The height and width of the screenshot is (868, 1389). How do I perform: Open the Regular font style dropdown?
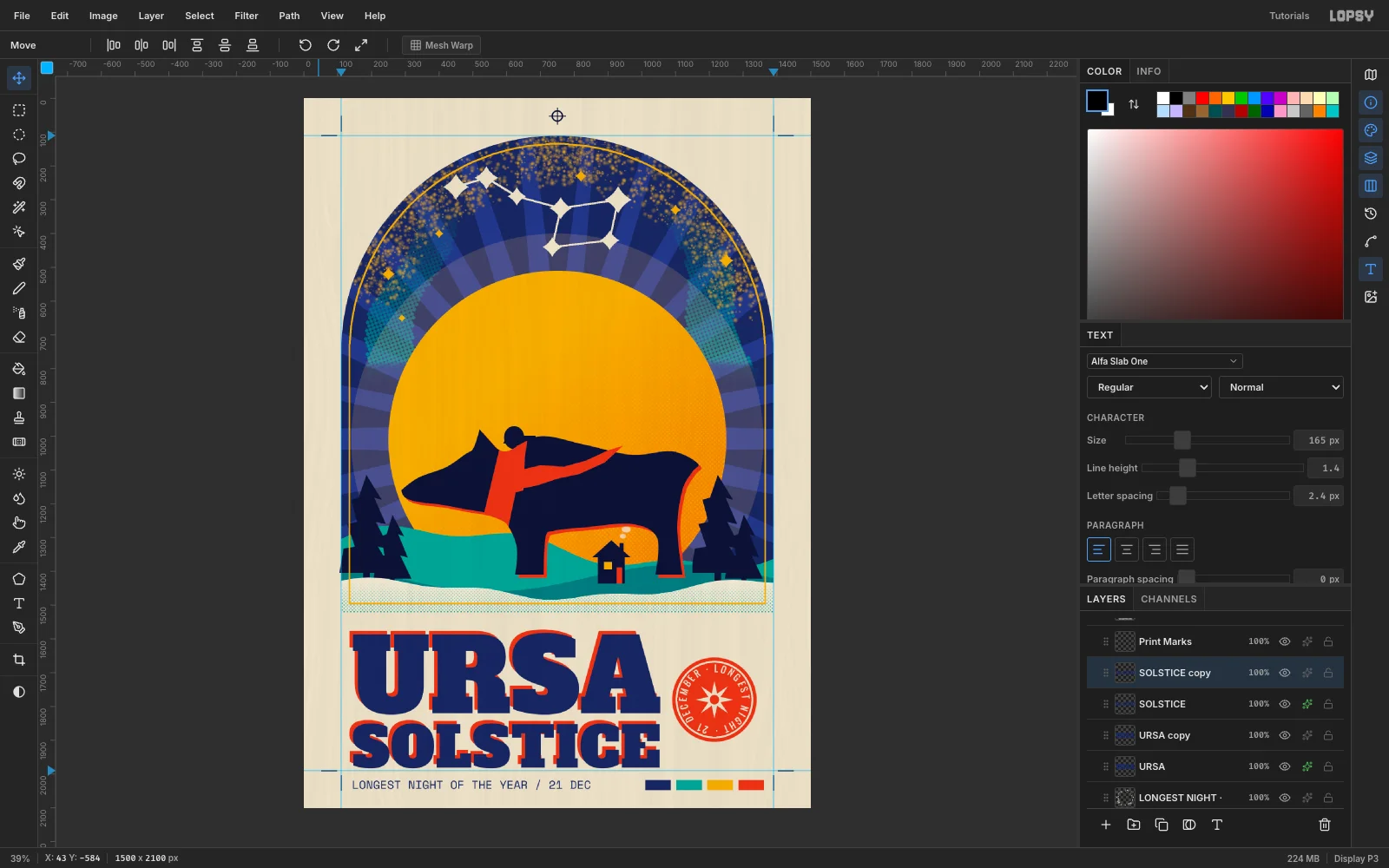click(x=1149, y=387)
